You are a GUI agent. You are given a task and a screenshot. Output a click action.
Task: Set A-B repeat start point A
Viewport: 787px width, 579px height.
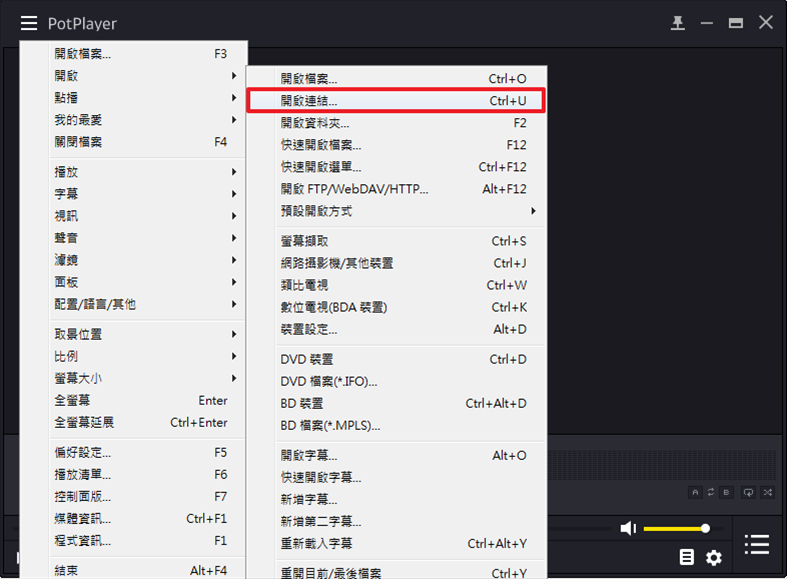[695, 492]
